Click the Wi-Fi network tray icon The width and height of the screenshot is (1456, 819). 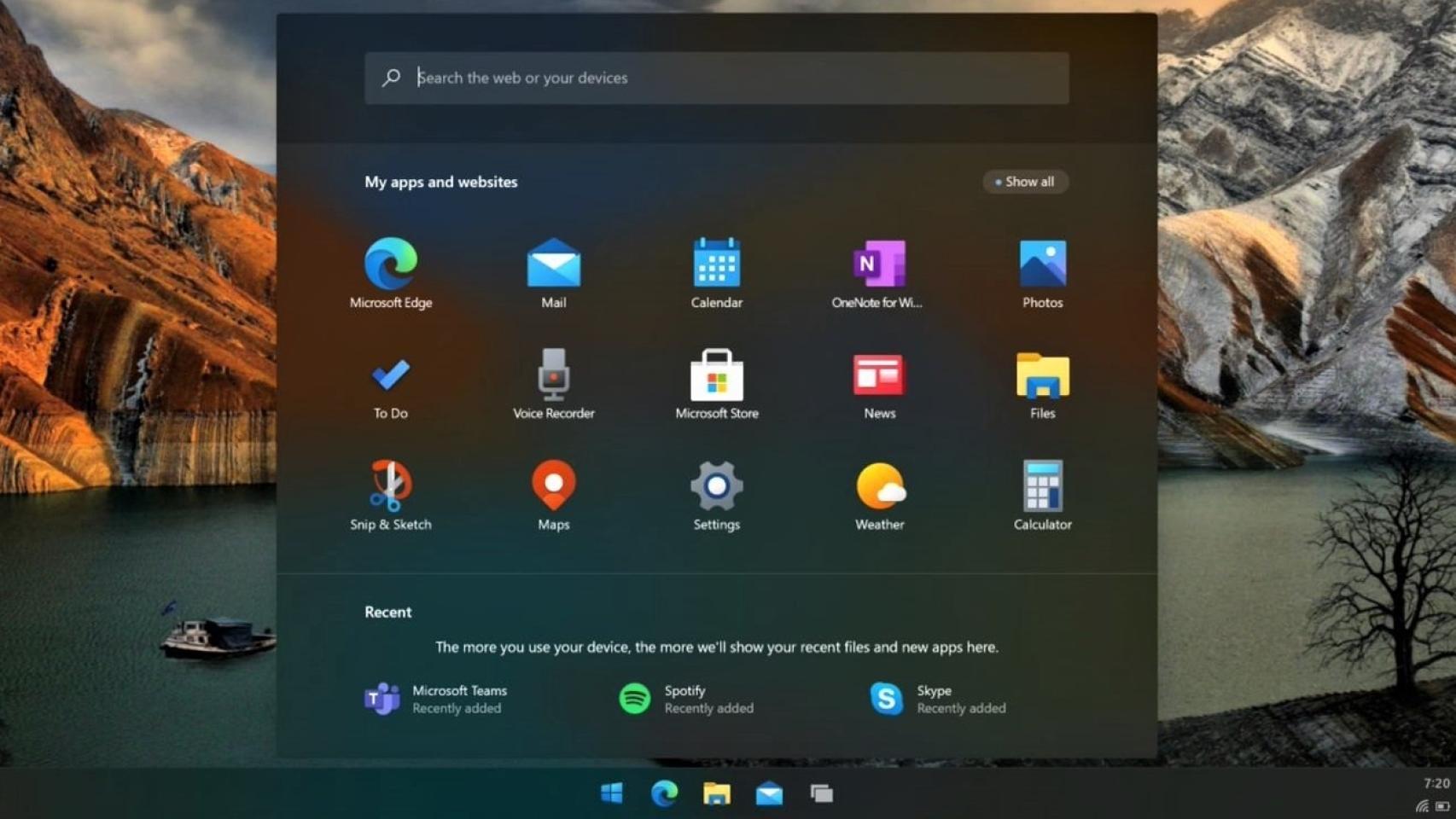[x=1423, y=805]
